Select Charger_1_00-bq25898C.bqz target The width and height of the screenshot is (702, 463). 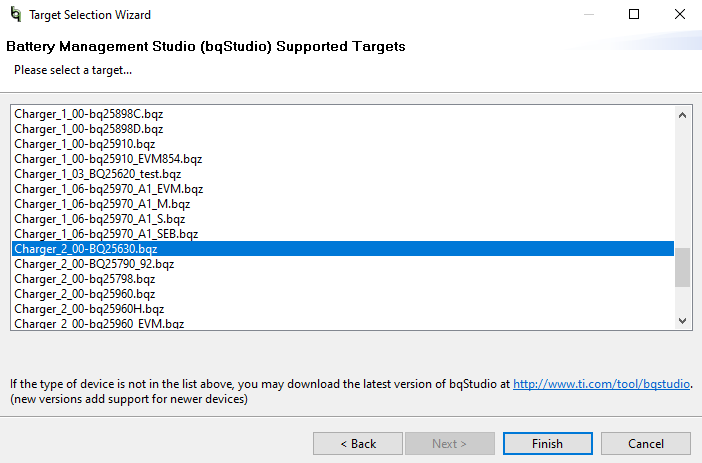(88, 114)
